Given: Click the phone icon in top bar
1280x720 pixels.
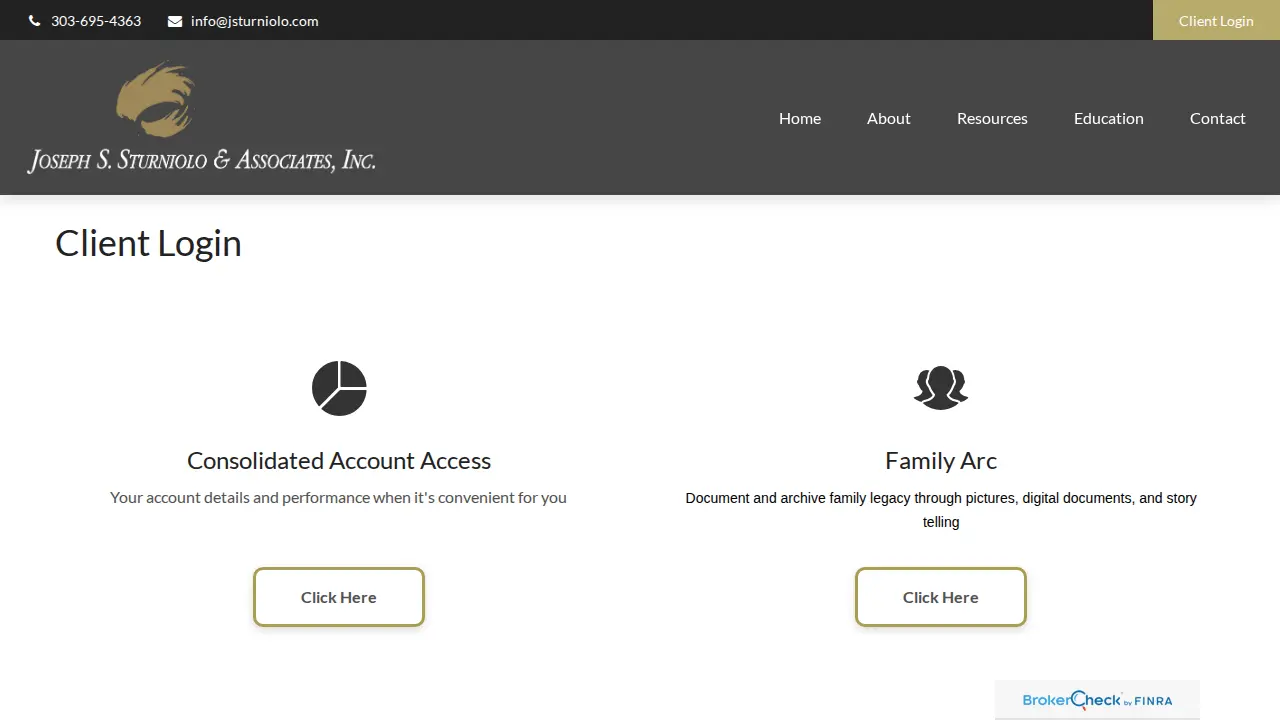Looking at the screenshot, I should point(35,21).
